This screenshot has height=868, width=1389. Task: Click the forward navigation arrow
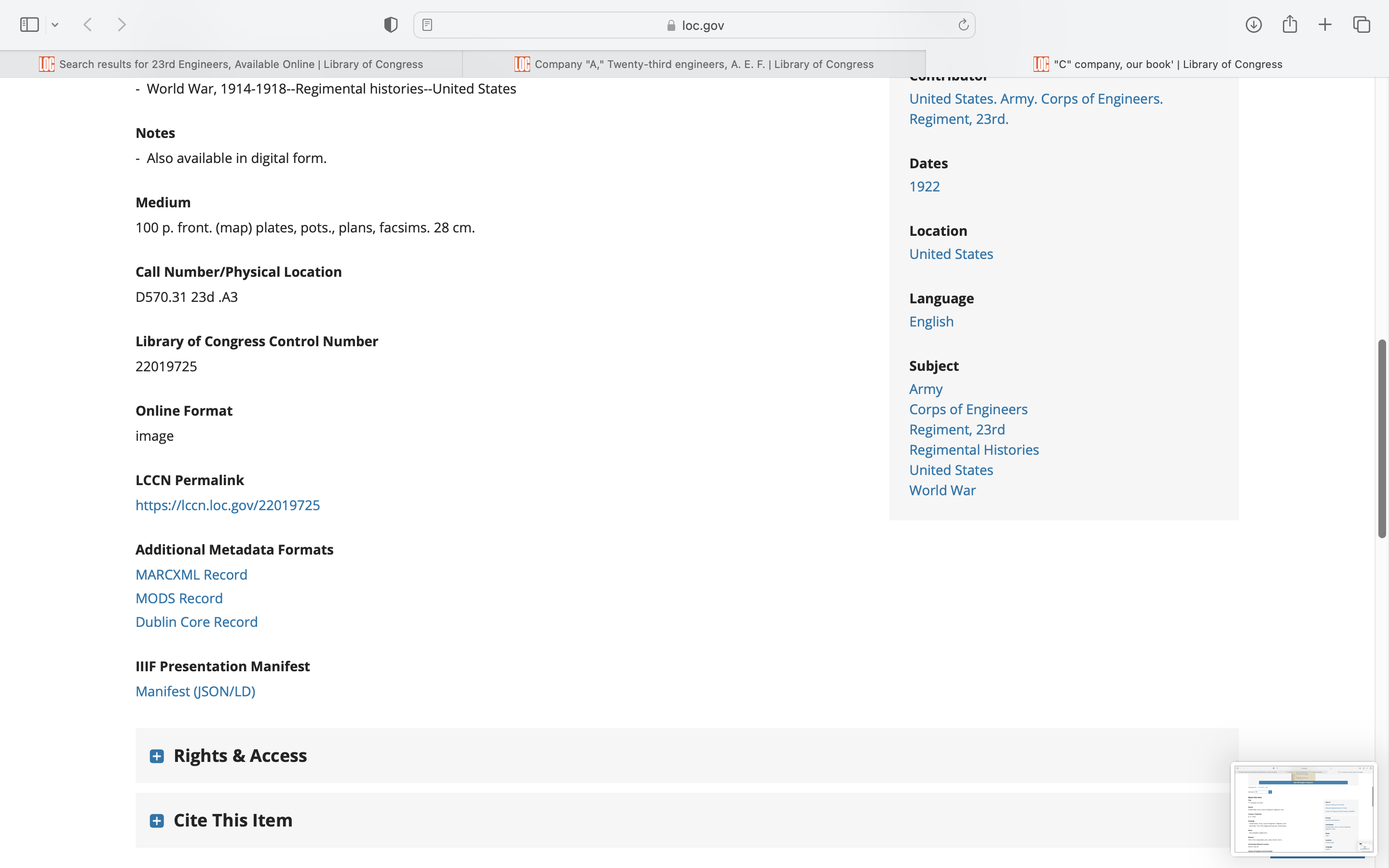coord(122,25)
